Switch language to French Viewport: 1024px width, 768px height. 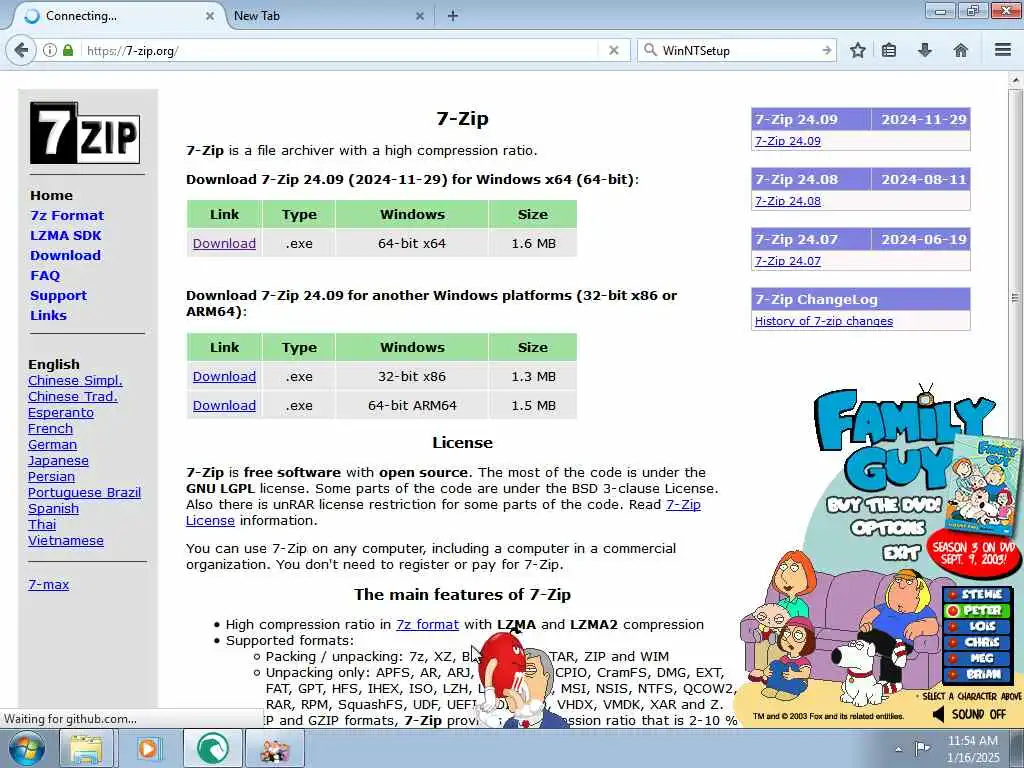(x=50, y=429)
